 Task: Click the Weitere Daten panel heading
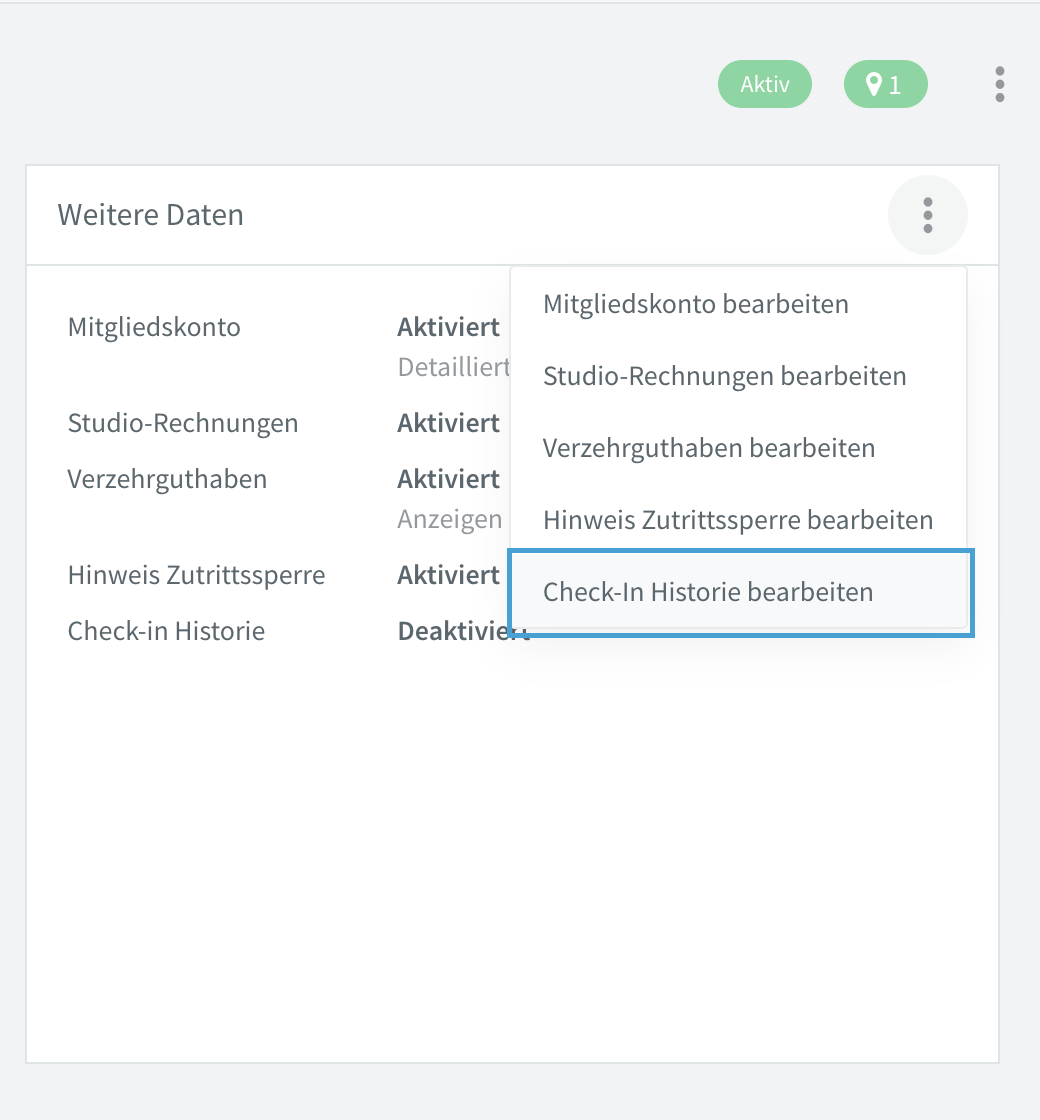[x=151, y=215]
